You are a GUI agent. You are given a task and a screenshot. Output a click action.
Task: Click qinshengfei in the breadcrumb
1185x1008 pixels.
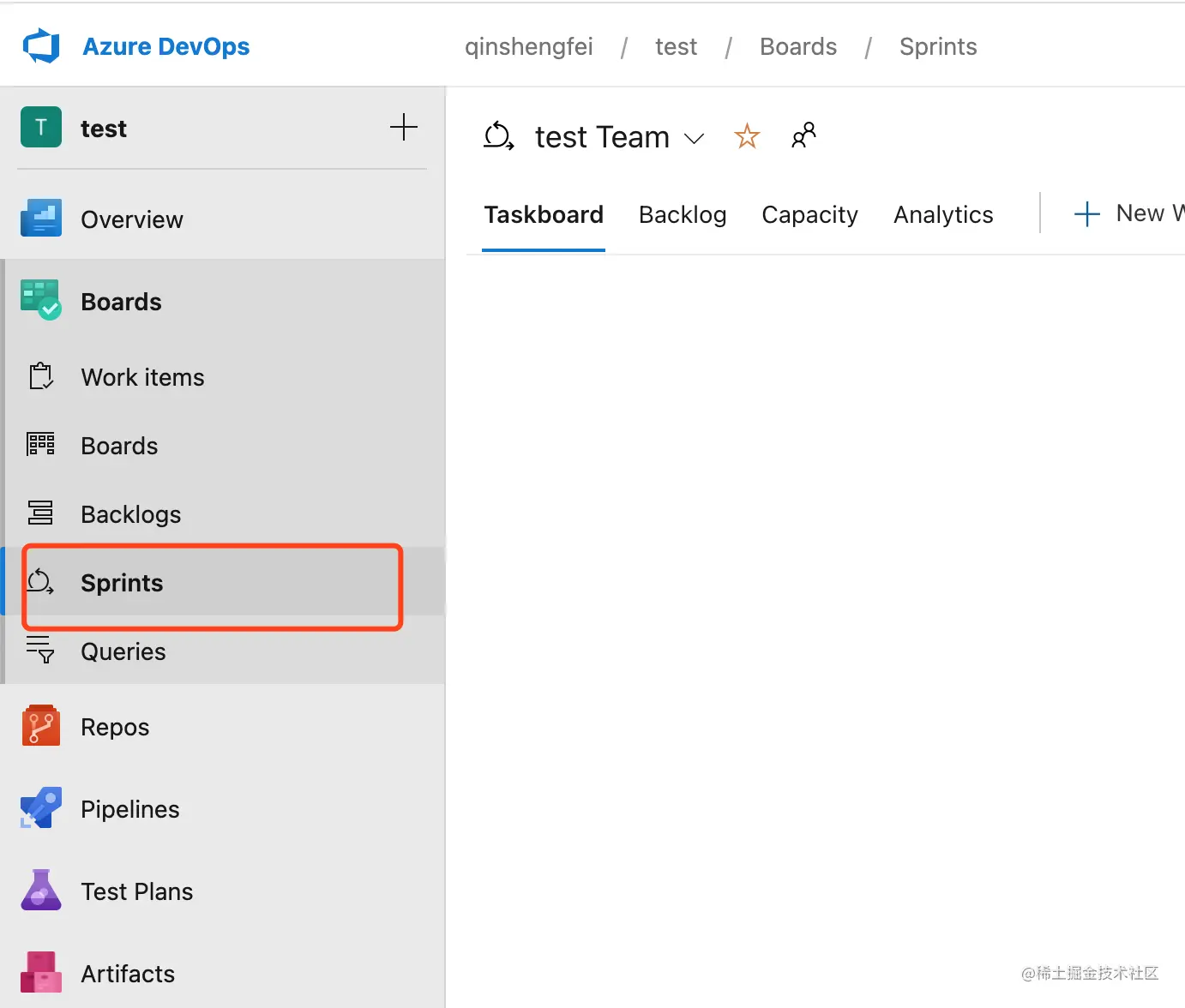[x=529, y=46]
